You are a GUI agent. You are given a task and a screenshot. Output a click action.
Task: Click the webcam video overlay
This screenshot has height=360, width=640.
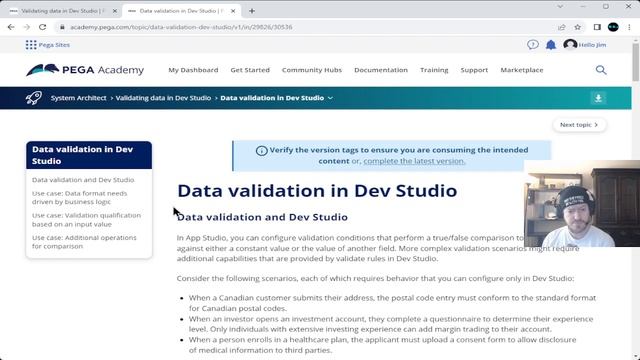point(582,203)
